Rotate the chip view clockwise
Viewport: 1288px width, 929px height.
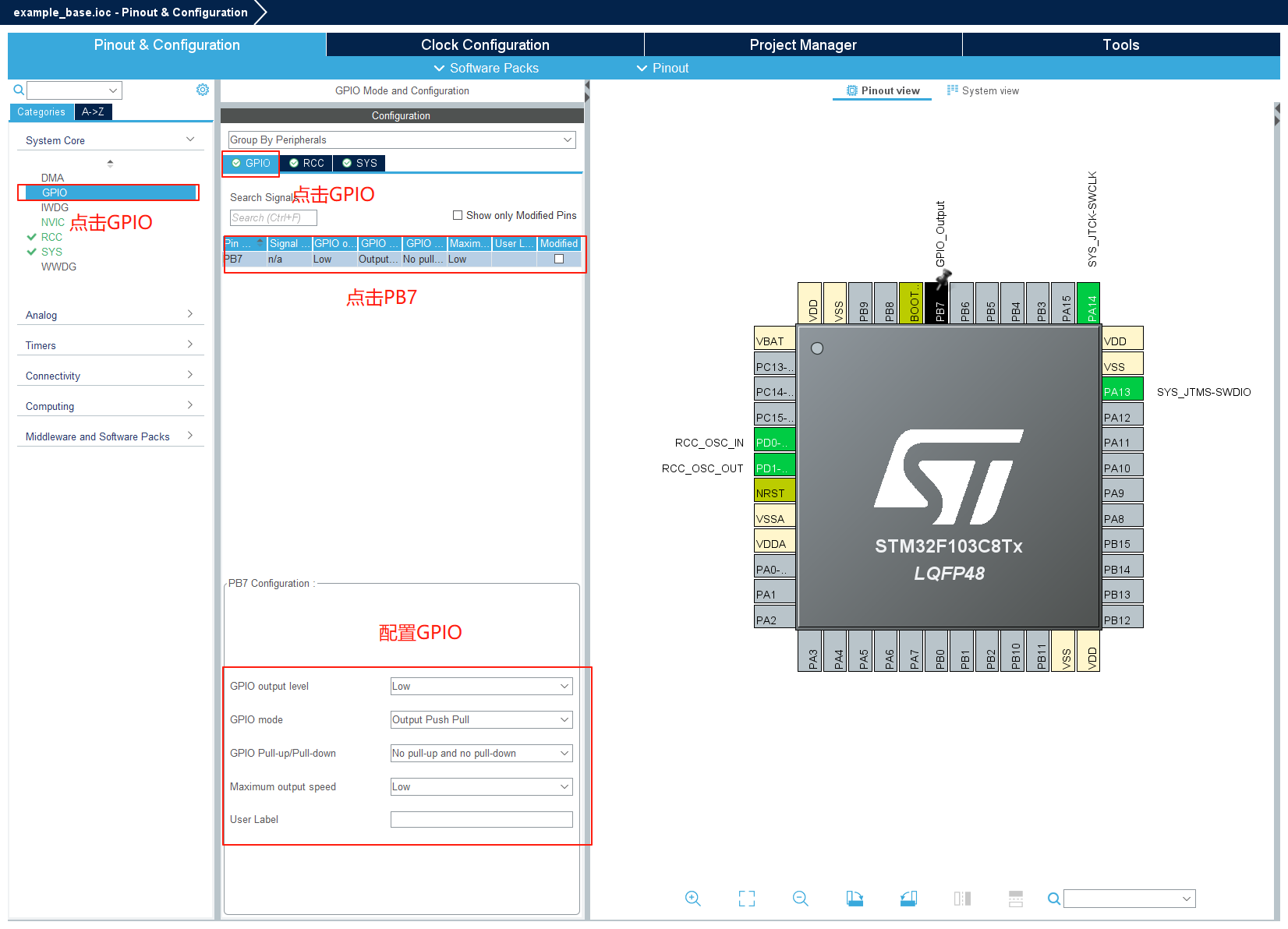[x=855, y=899]
